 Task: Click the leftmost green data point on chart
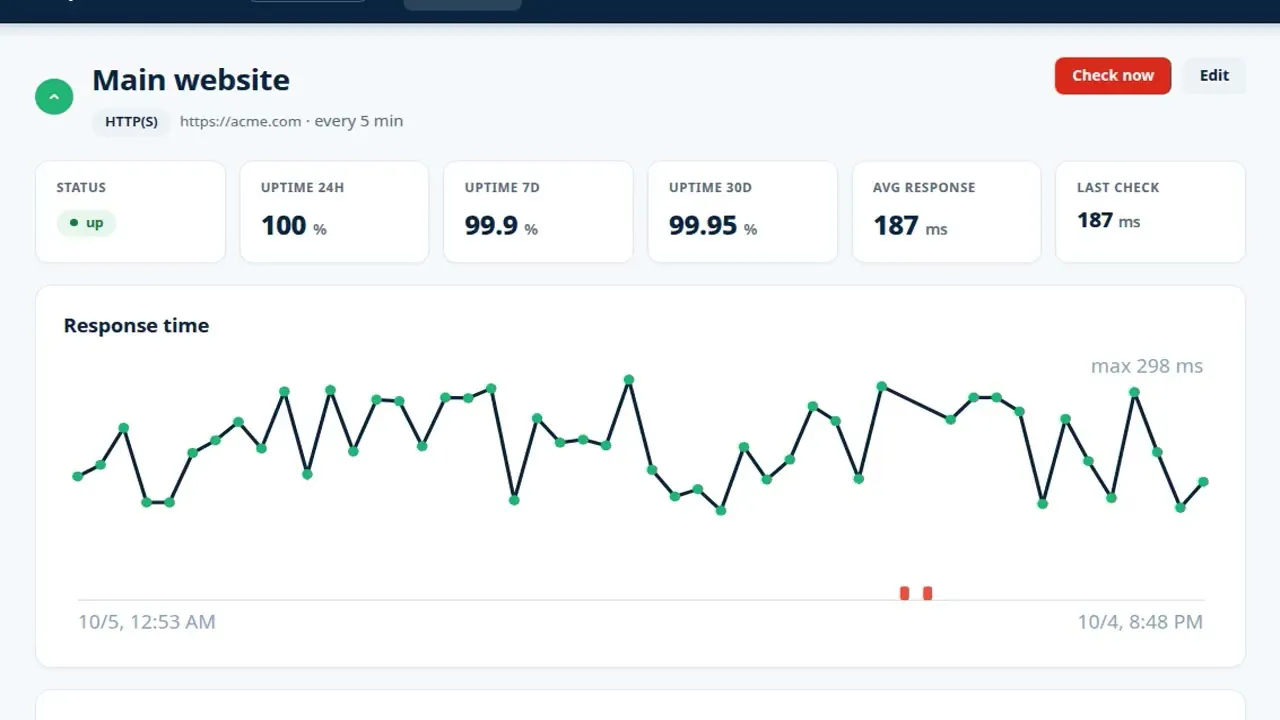coord(78,476)
